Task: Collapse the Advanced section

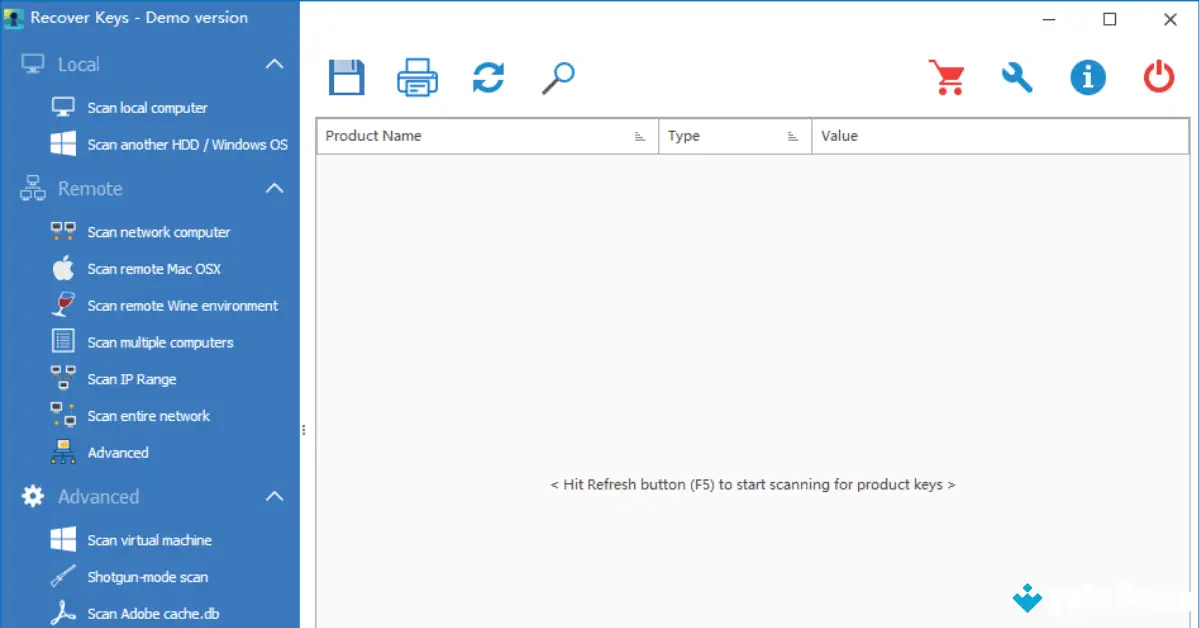Action: pos(274,496)
